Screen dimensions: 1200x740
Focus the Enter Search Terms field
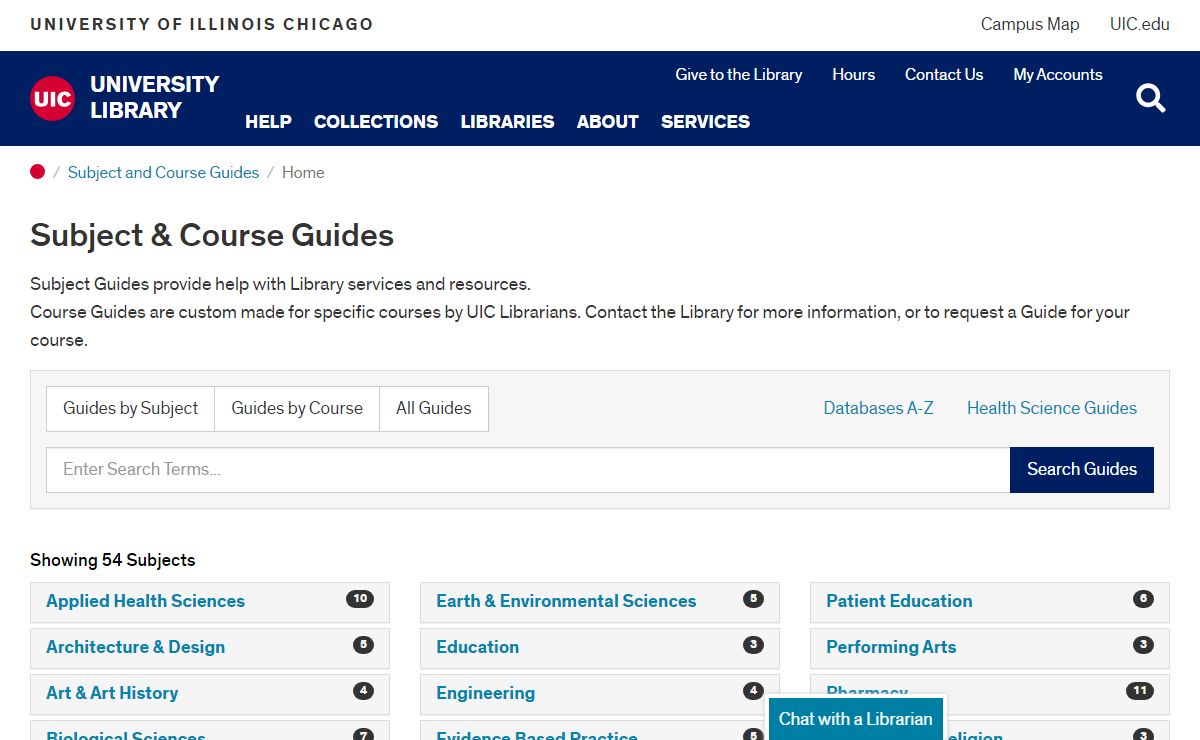pos(528,470)
